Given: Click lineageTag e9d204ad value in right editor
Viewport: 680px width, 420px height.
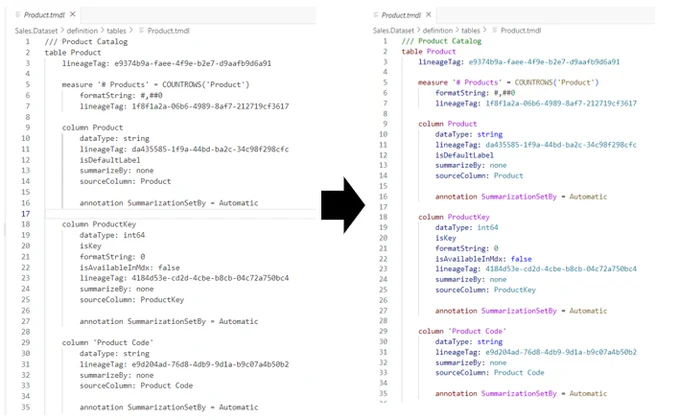Looking at the screenshot, I should (x=561, y=352).
